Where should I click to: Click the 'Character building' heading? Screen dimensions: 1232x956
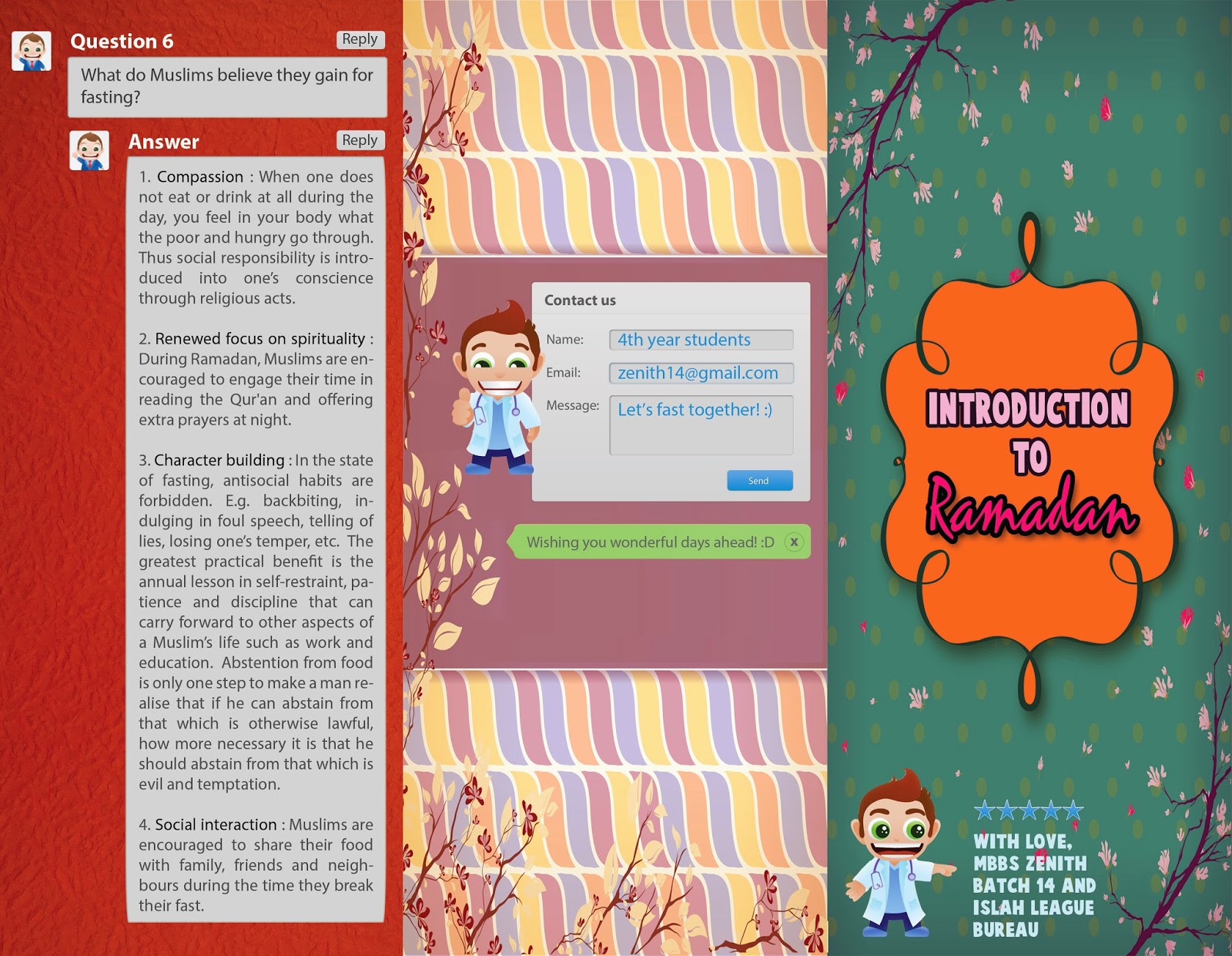click(x=219, y=461)
